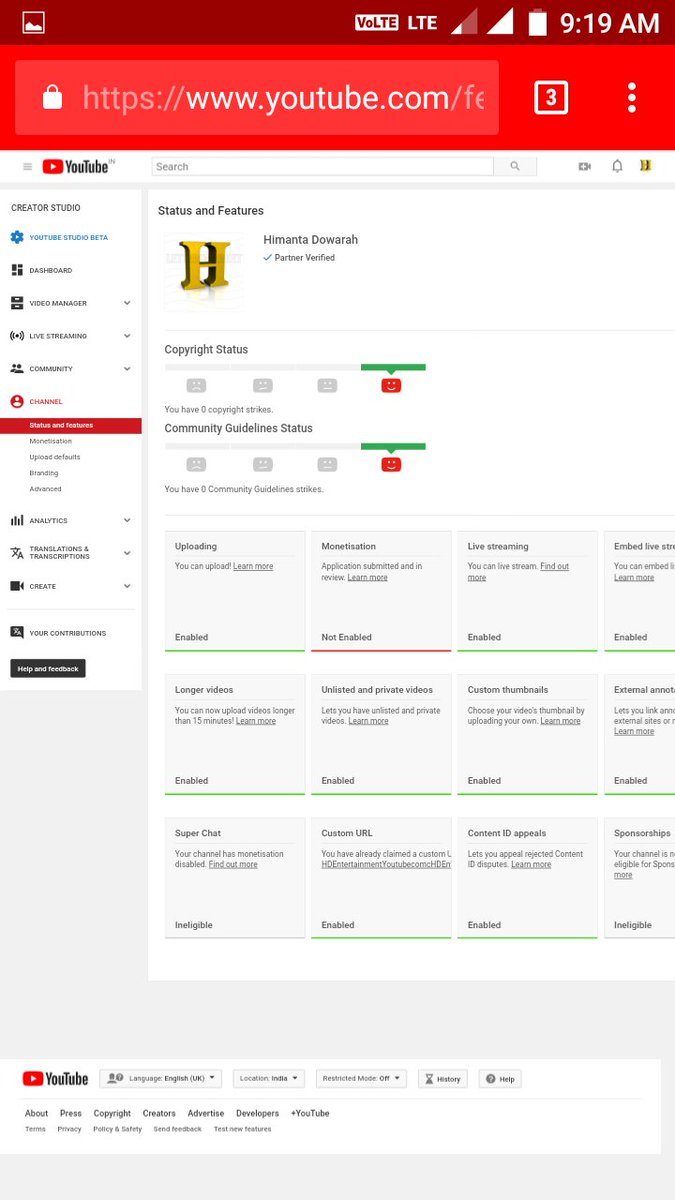Expand the Create section chevron
Image resolution: width=675 pixels, height=1200 pixels.
(127, 586)
